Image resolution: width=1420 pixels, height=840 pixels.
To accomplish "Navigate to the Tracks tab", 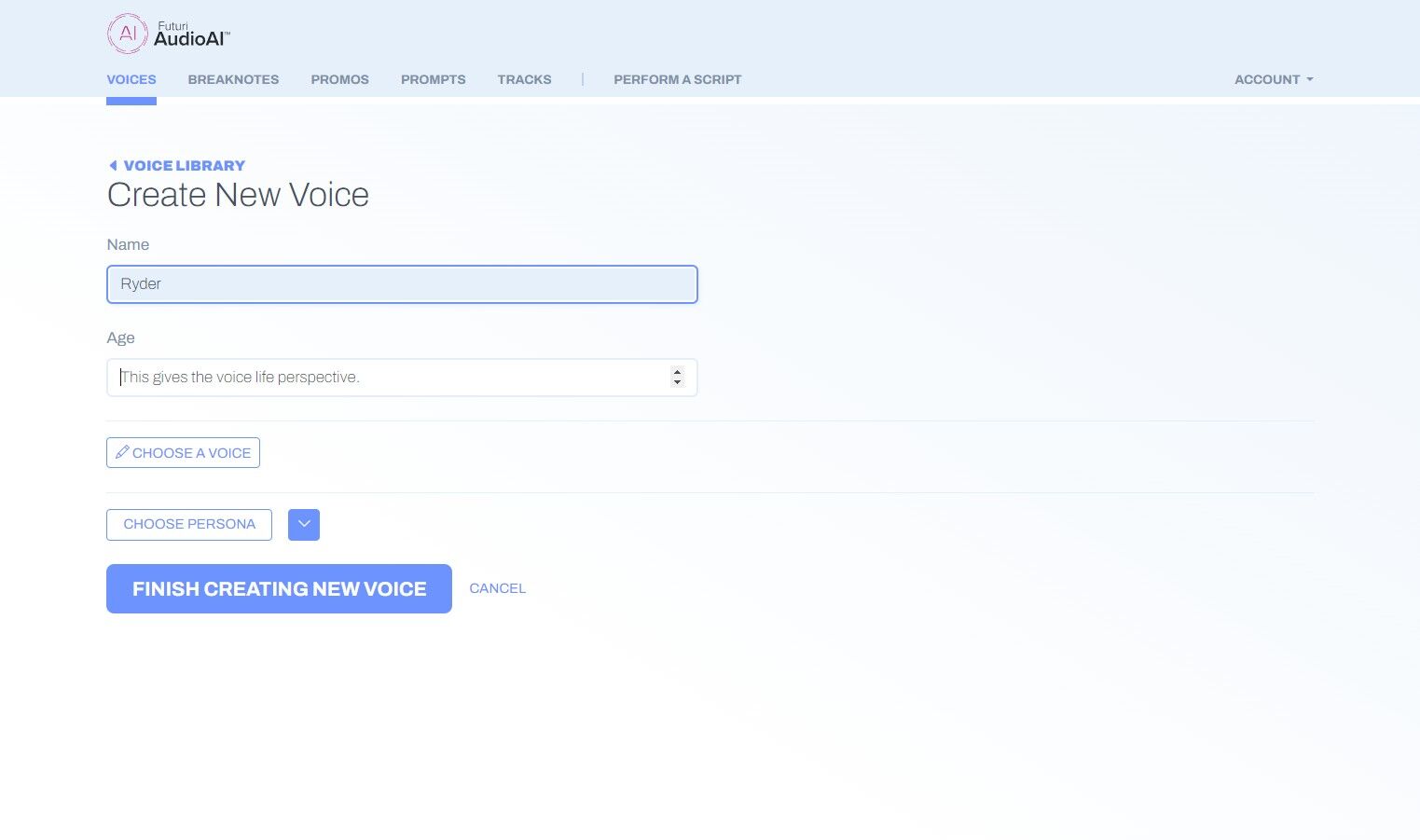I will point(524,79).
